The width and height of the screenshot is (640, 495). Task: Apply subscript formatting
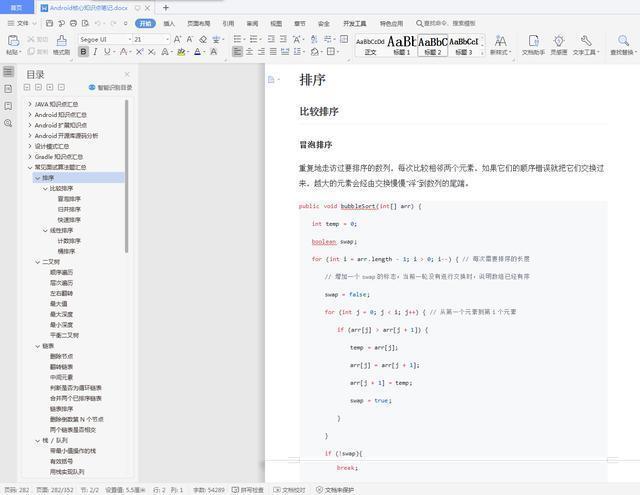[x=151, y=52]
